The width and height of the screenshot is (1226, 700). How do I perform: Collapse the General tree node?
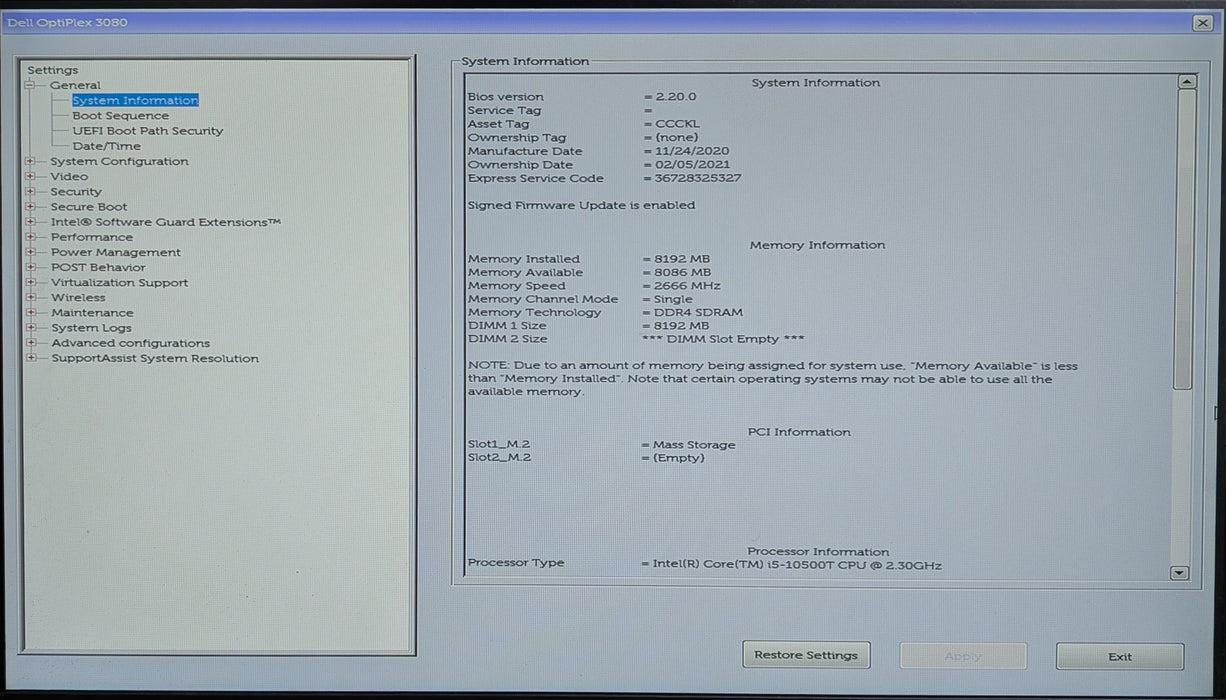click(x=31, y=85)
